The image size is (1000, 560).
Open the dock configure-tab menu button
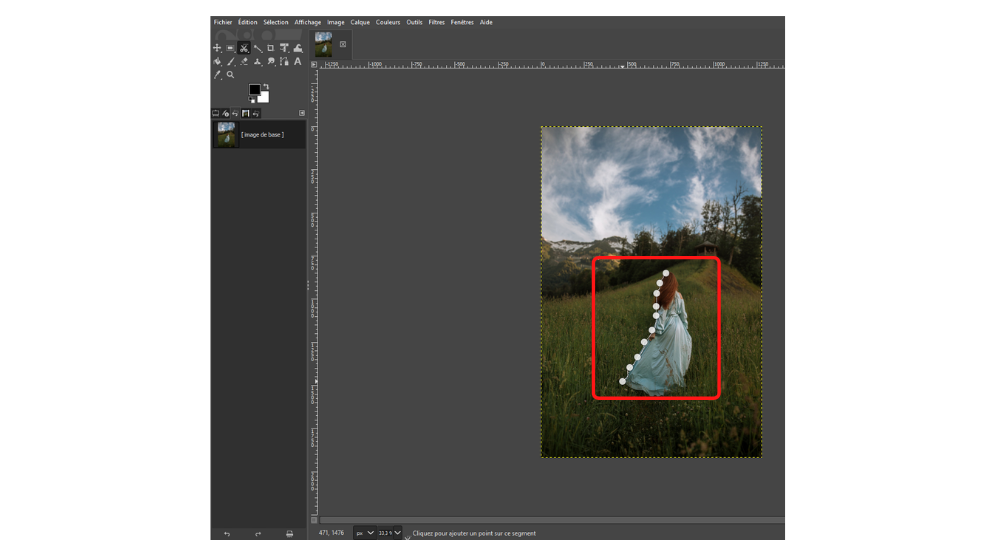pyautogui.click(x=302, y=113)
